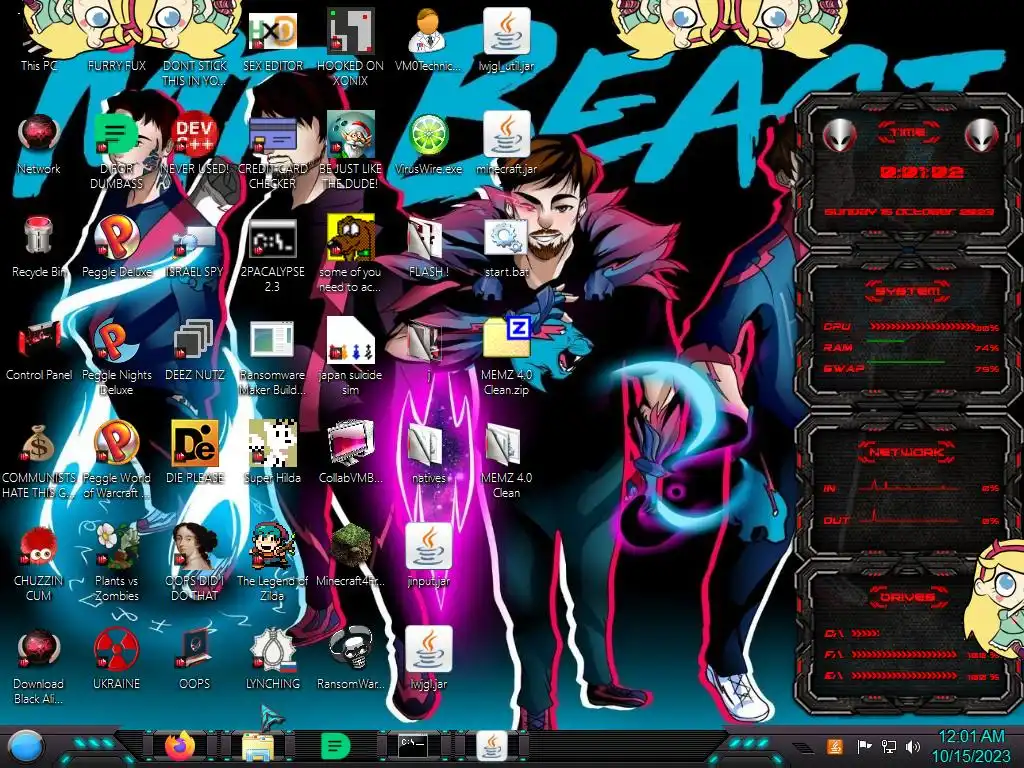1024x768 pixels.
Task: Open the FLASH ! folder
Action: 428,239
